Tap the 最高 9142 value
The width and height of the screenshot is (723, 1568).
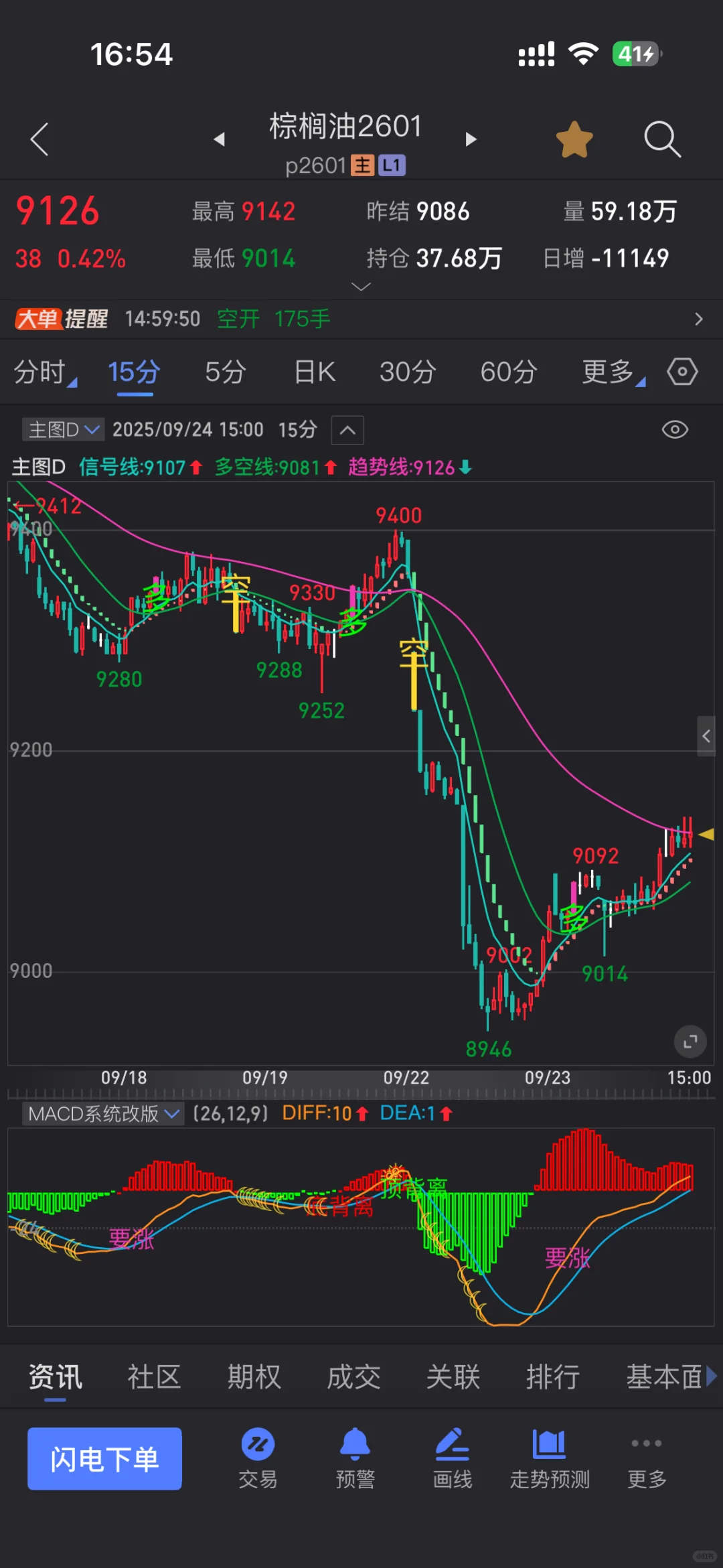[244, 212]
